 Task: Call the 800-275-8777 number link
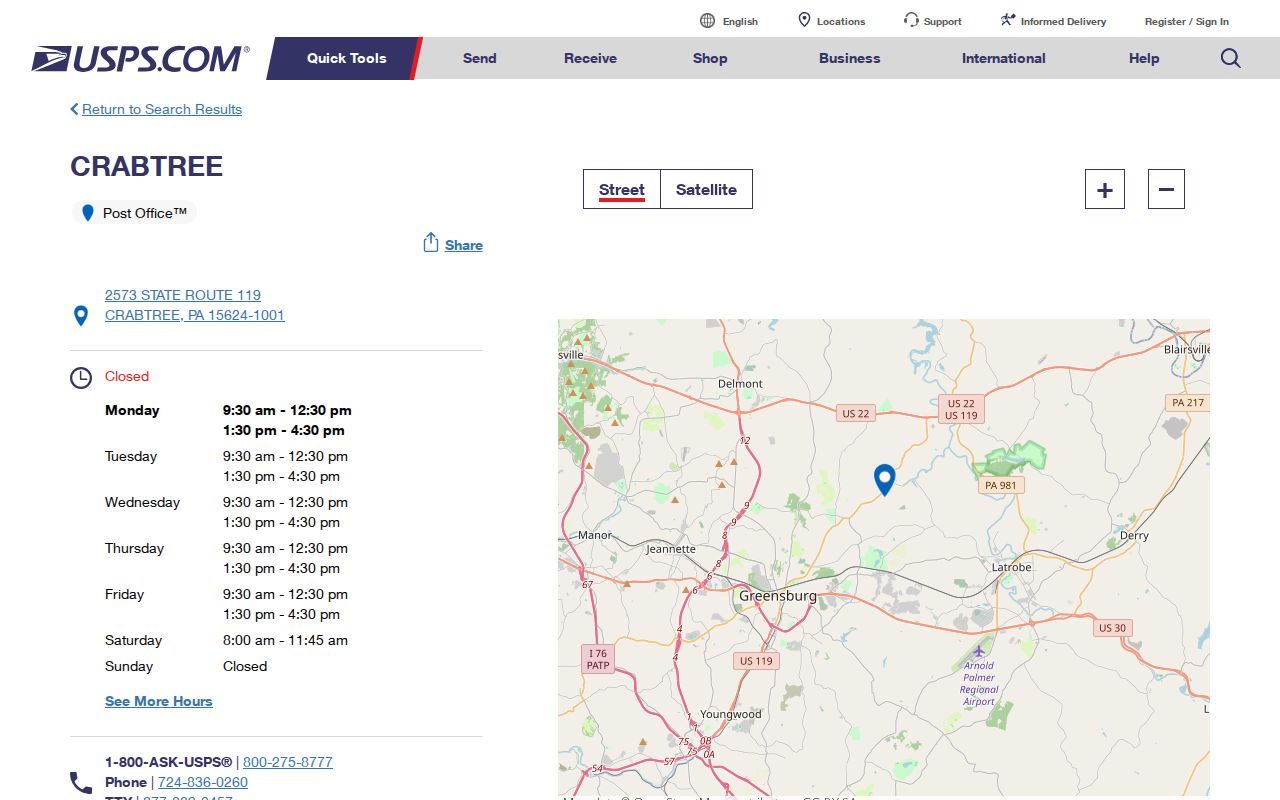(x=288, y=762)
